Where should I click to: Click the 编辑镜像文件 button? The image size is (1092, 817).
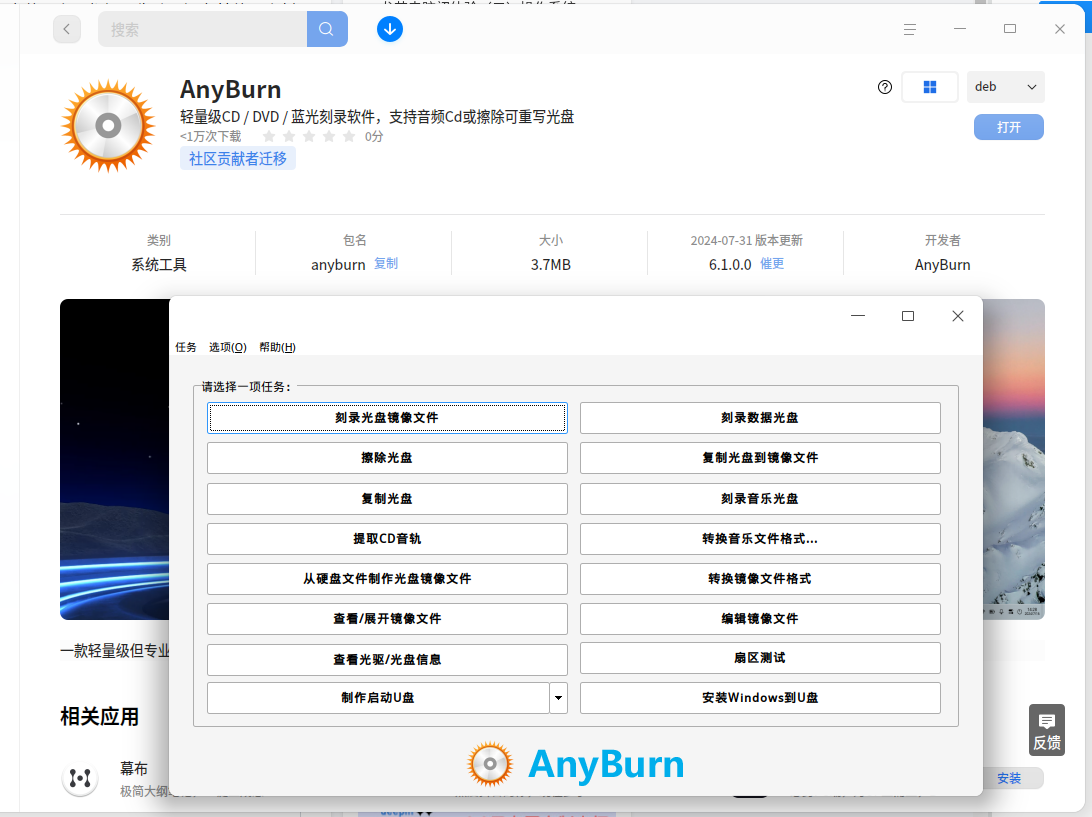(760, 619)
